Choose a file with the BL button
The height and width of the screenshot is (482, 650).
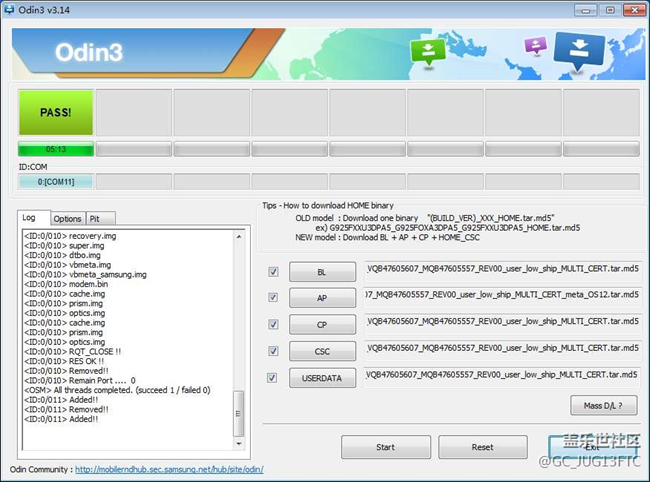click(x=322, y=272)
